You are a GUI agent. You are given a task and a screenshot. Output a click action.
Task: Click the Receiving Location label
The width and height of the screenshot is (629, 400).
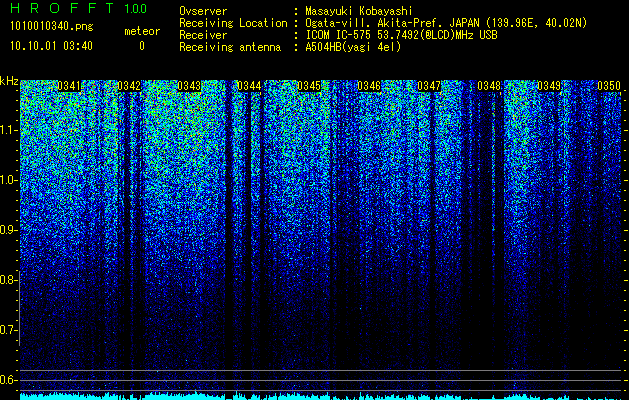[x=233, y=23]
